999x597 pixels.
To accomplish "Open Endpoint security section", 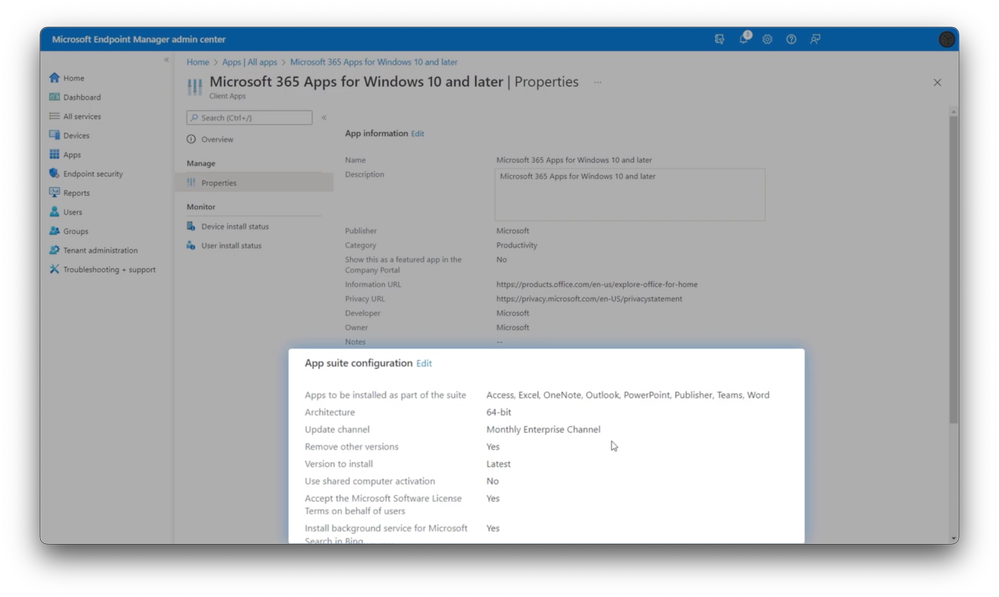I will click(x=86, y=173).
